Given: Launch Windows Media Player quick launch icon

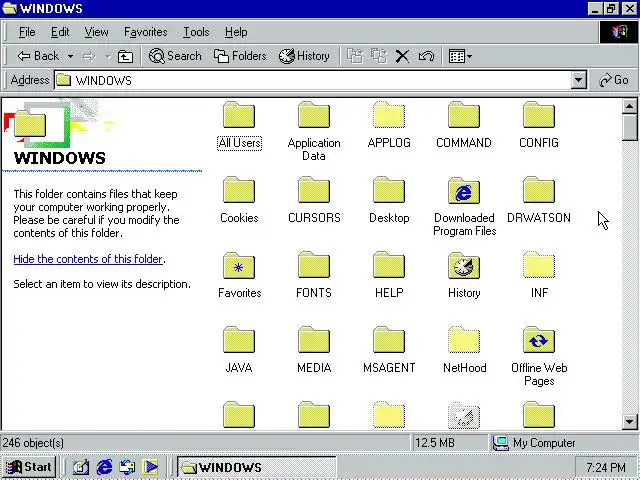Looking at the screenshot, I should tap(150, 467).
